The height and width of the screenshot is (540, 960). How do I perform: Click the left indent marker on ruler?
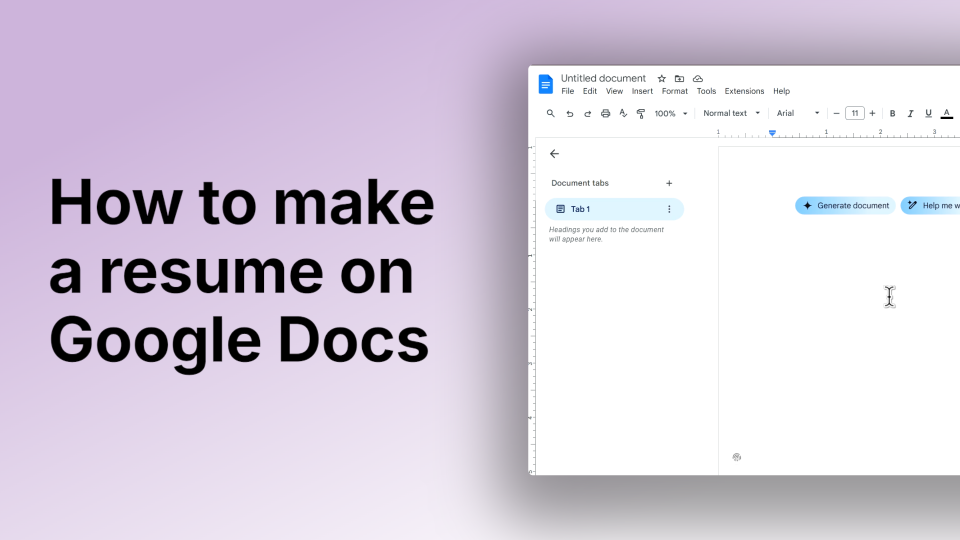773,133
